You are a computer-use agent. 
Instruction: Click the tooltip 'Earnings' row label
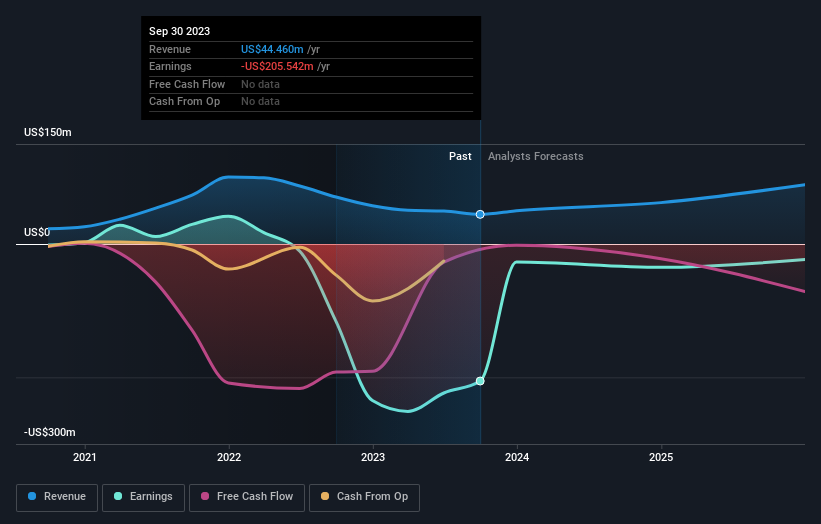[170, 66]
